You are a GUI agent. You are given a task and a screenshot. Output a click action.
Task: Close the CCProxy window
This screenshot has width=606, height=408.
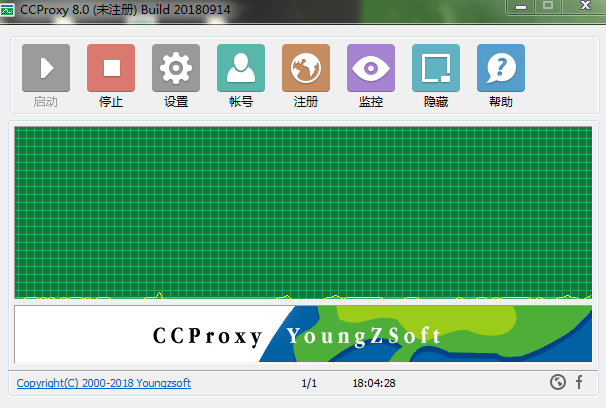point(585,6)
